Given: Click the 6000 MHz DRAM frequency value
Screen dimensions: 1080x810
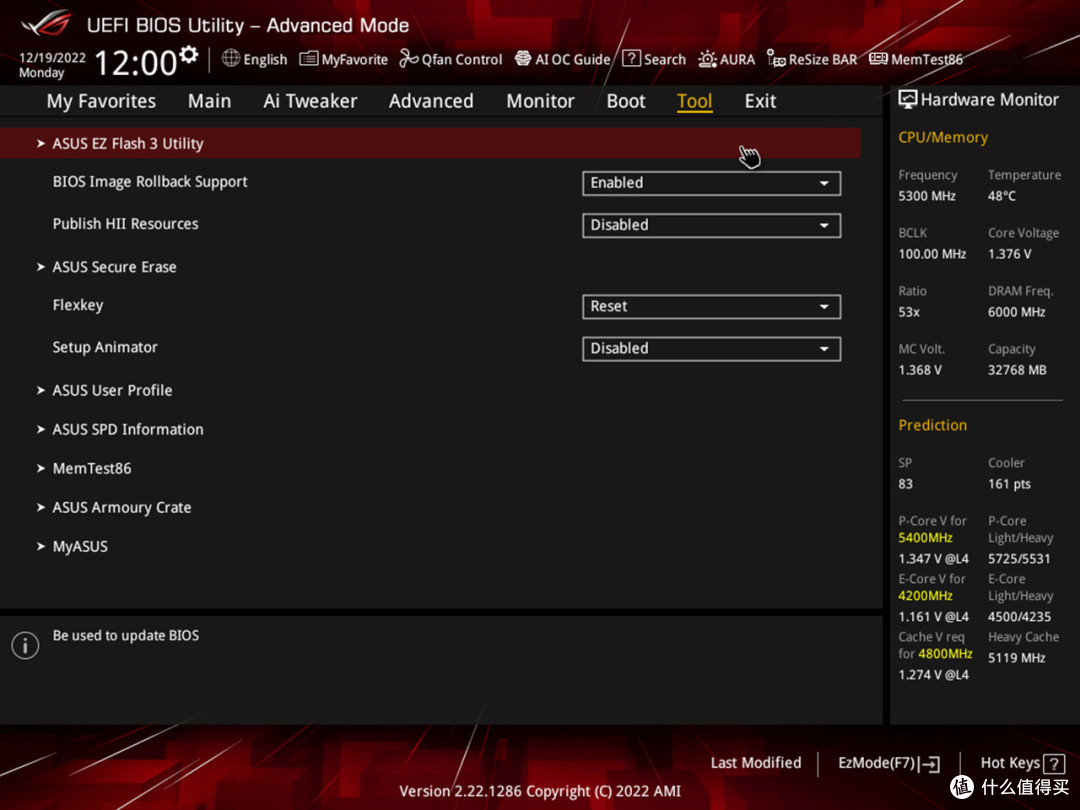Looking at the screenshot, I should [x=1017, y=312].
